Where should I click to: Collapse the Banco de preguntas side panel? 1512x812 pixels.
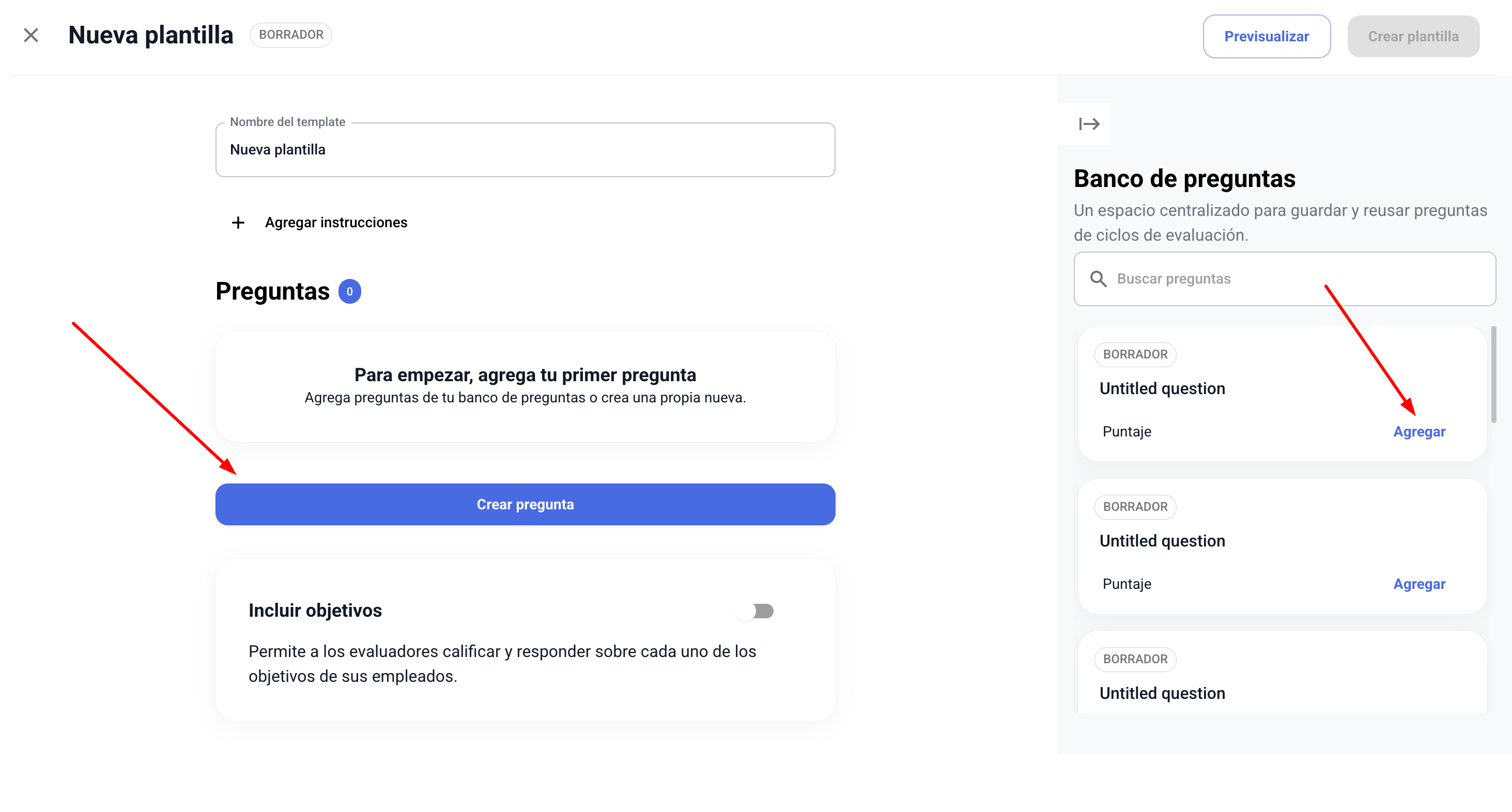[1089, 124]
